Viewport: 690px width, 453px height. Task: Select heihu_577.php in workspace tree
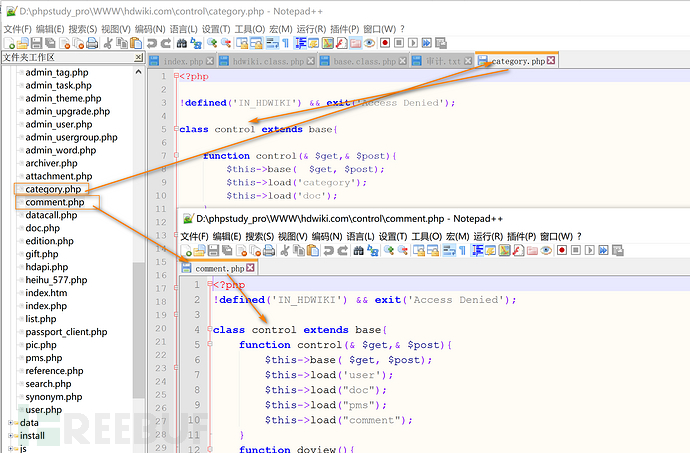(x=56, y=280)
